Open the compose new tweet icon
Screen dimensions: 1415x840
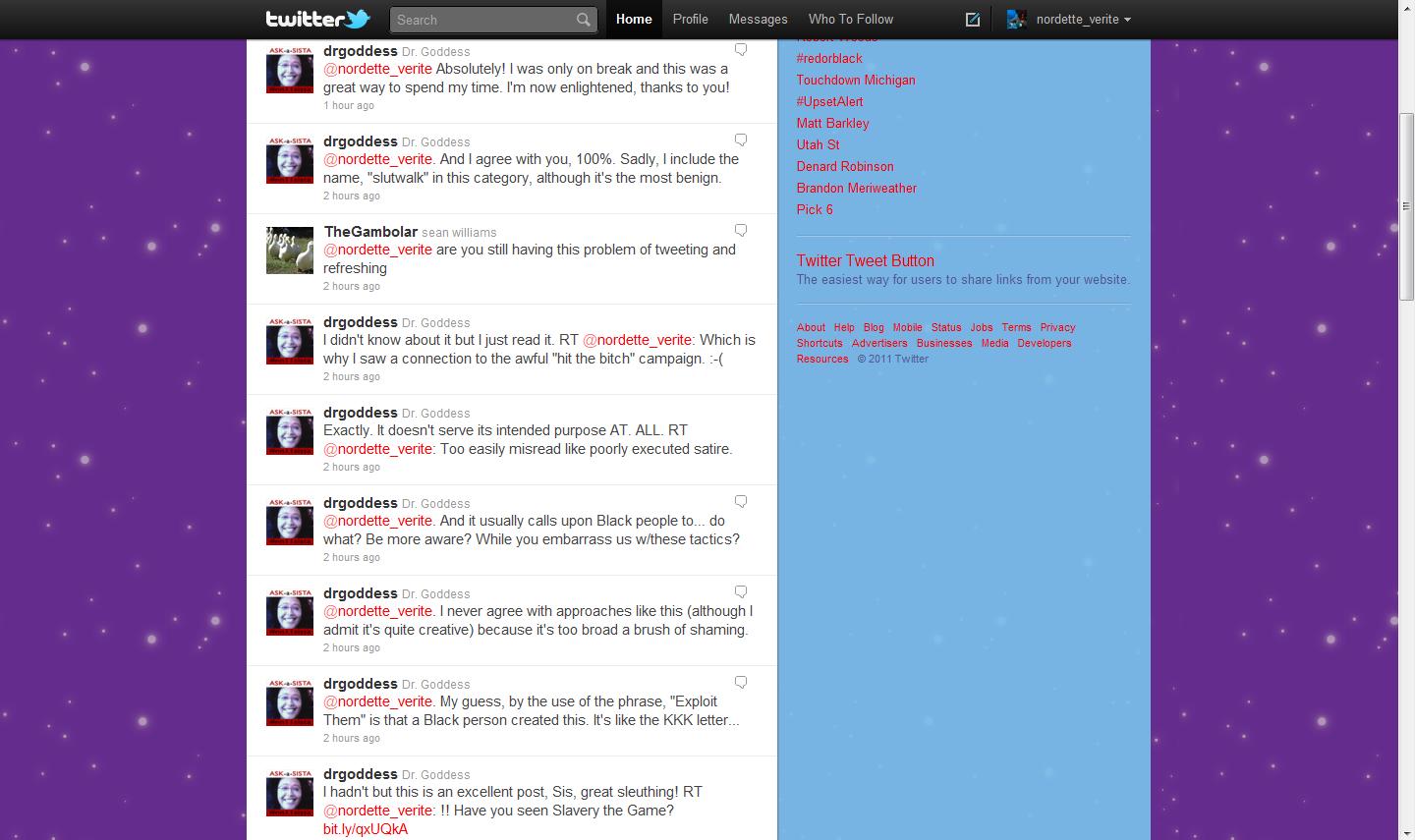(x=972, y=19)
